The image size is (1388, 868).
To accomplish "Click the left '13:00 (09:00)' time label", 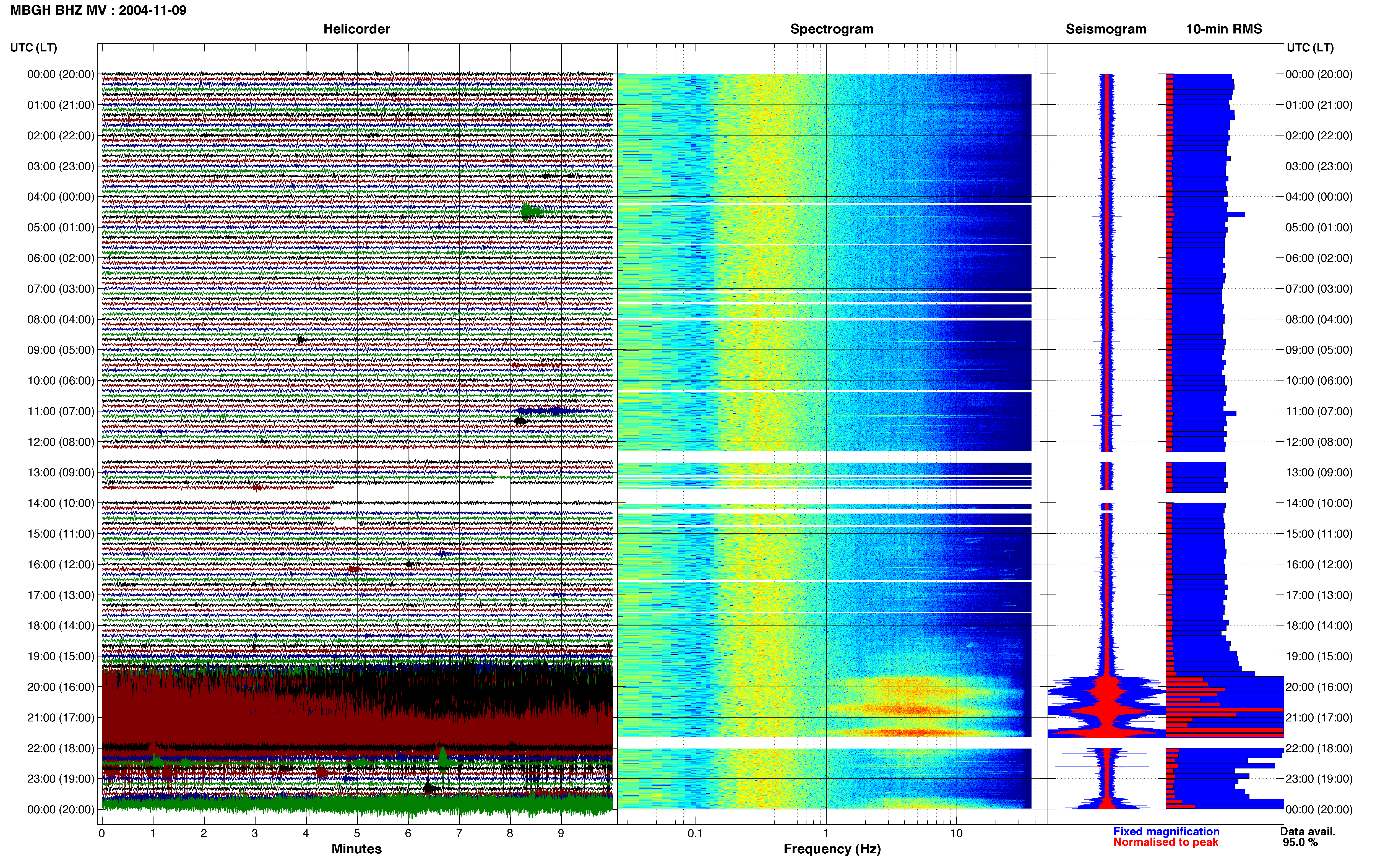I will [x=61, y=473].
